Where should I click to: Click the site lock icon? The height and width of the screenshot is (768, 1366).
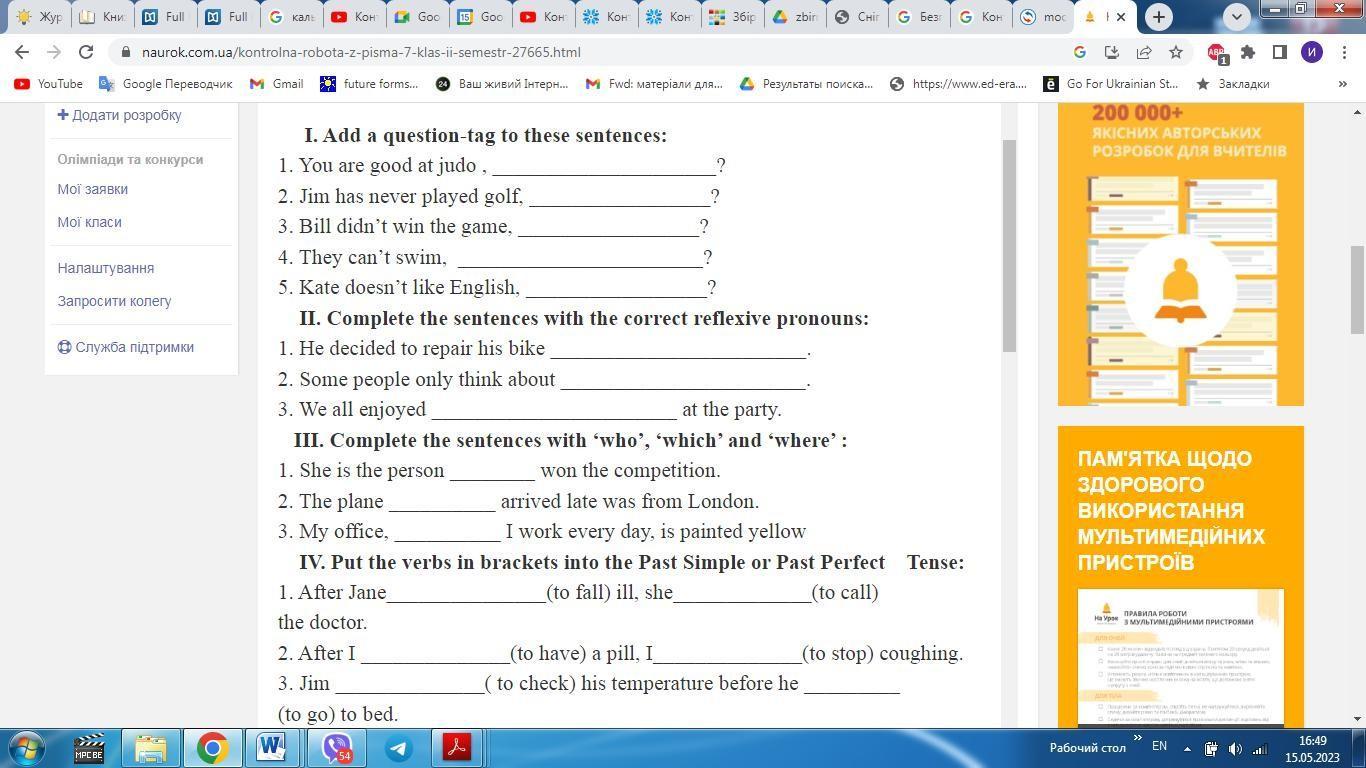click(125, 52)
